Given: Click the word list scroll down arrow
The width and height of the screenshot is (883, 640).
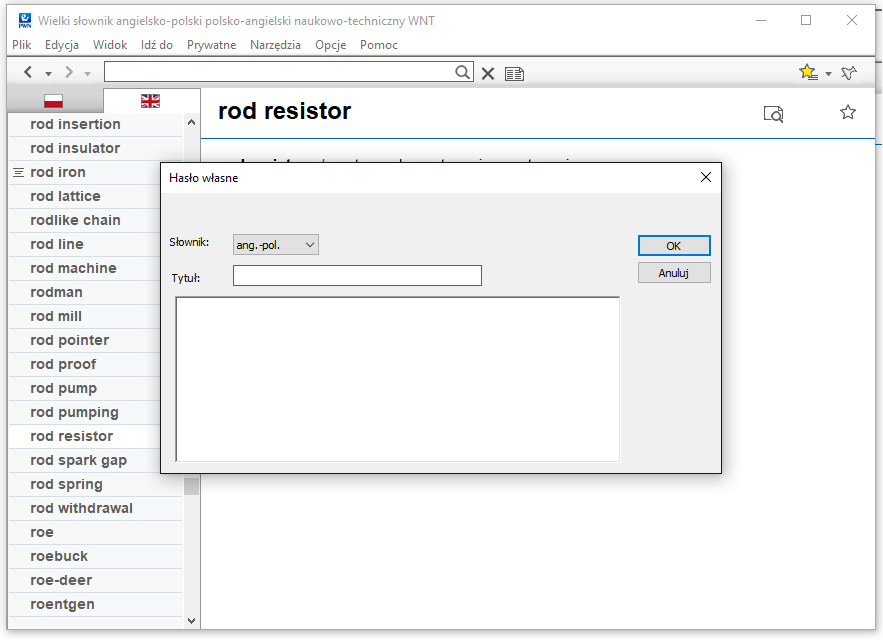Looking at the screenshot, I should [191, 621].
